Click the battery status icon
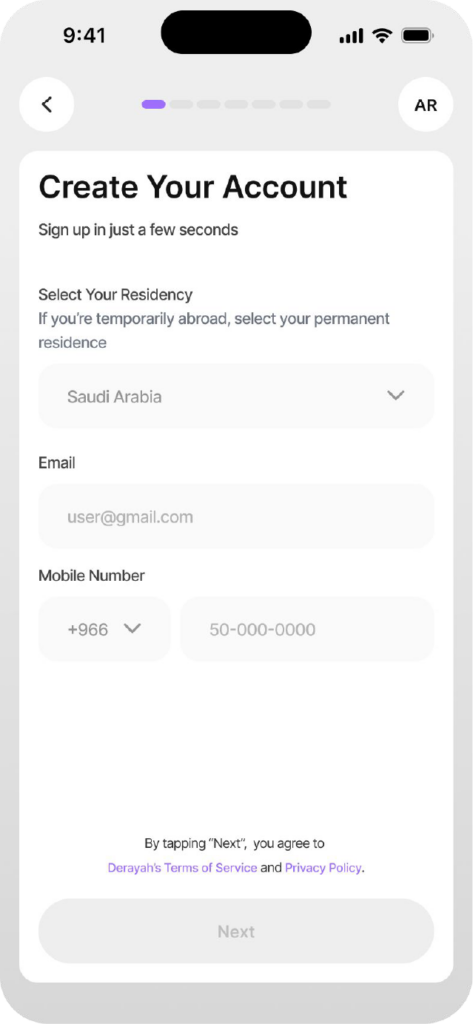 (418, 35)
